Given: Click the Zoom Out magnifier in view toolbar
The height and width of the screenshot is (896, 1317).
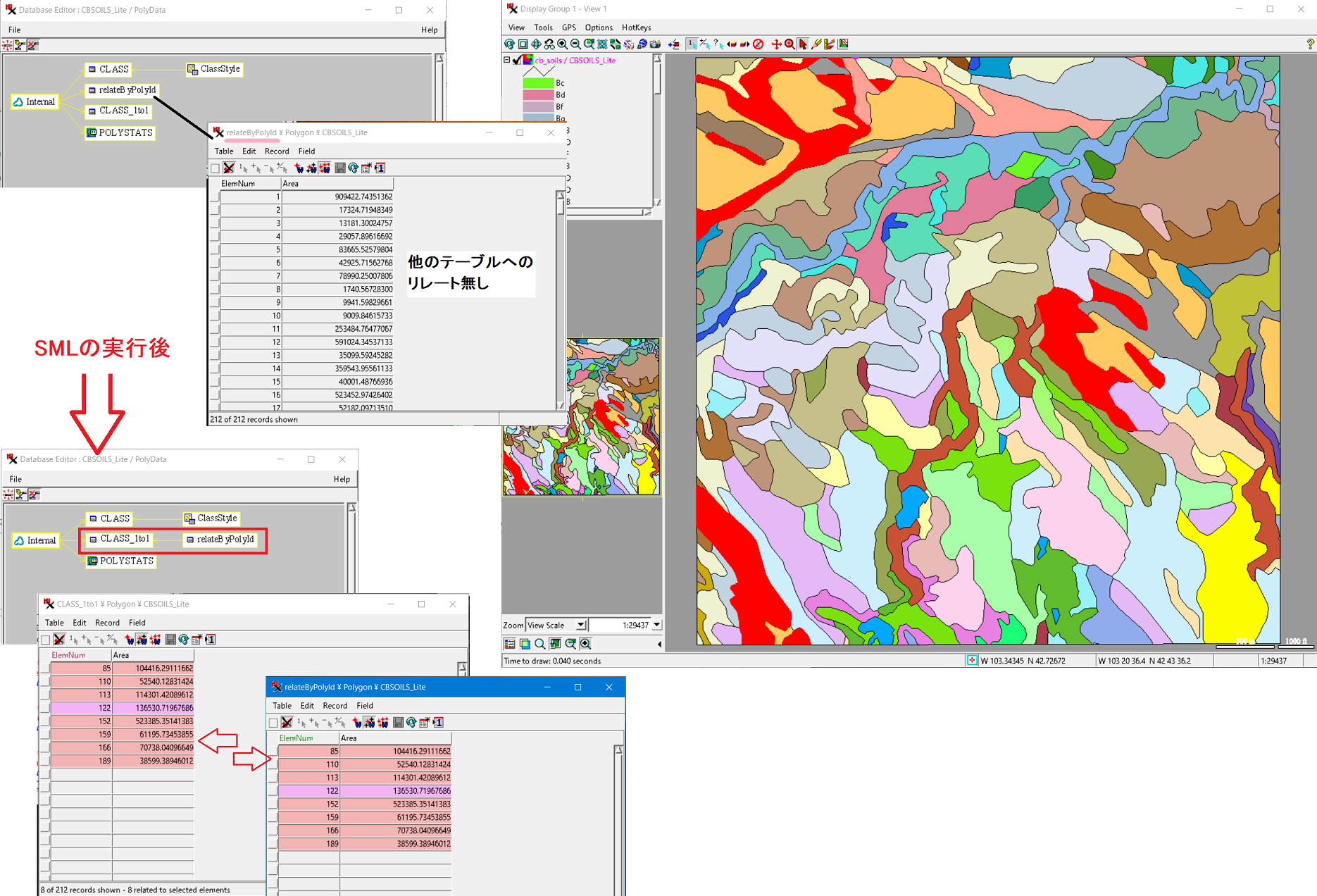Looking at the screenshot, I should (x=575, y=44).
